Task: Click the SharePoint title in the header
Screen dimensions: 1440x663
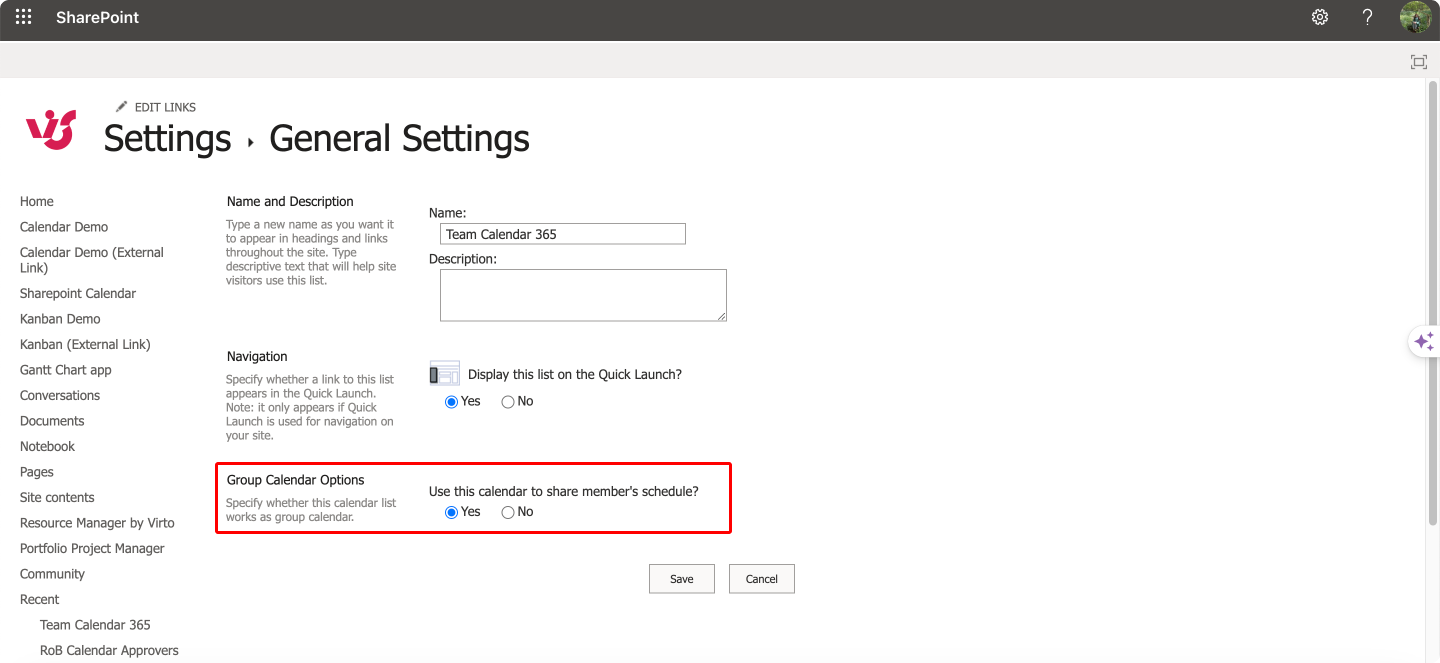Action: click(98, 17)
